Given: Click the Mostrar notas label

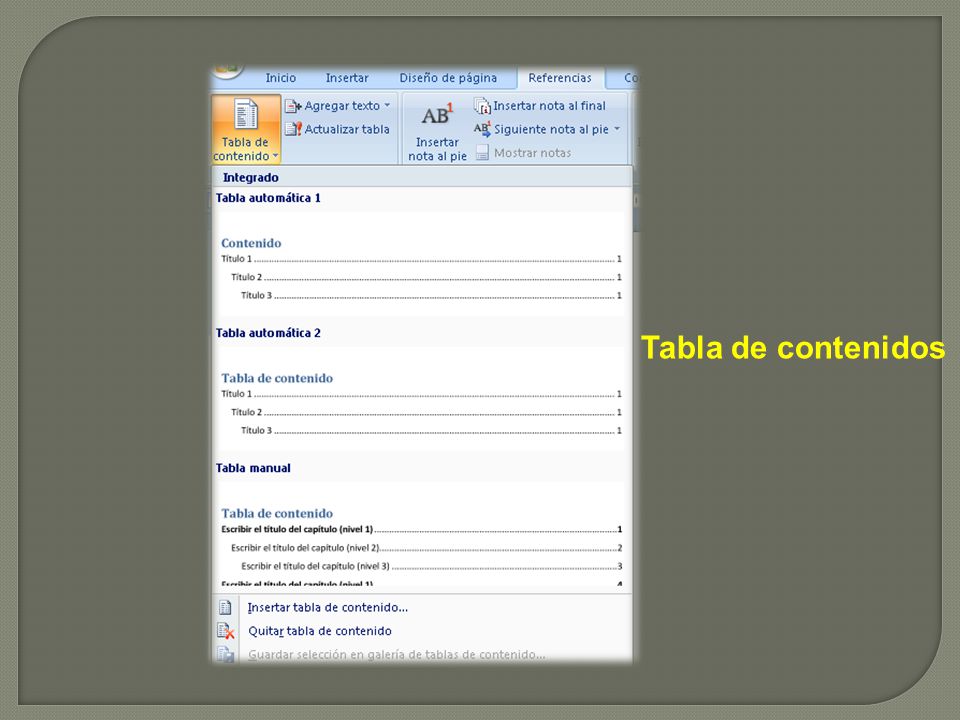Looking at the screenshot, I should 532,152.
